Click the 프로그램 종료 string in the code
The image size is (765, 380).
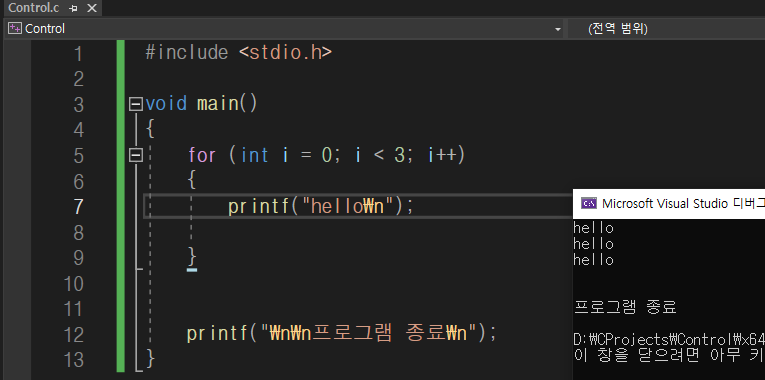376,334
